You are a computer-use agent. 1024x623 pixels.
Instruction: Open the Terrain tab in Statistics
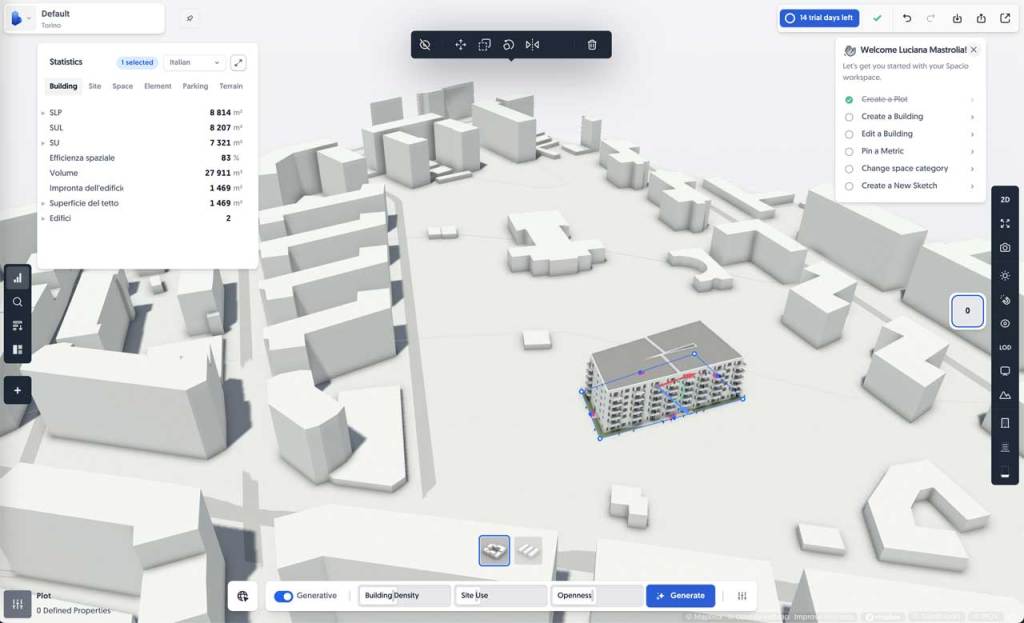(231, 86)
